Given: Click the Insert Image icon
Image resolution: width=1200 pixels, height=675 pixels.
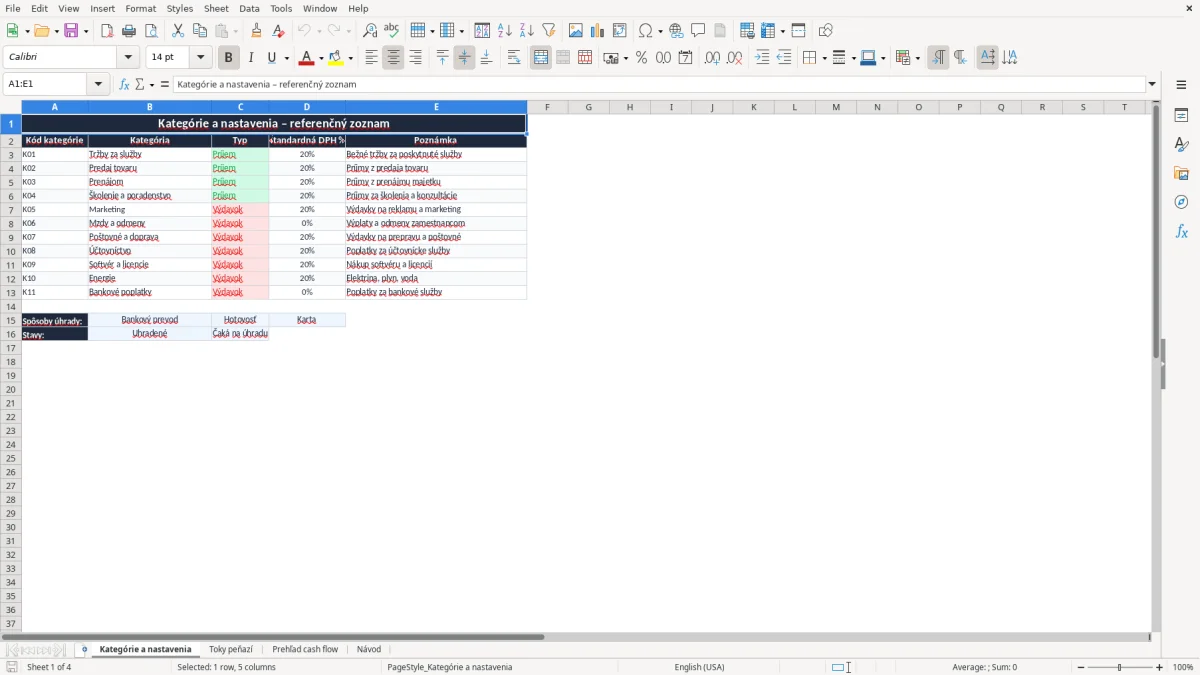Looking at the screenshot, I should [576, 31].
